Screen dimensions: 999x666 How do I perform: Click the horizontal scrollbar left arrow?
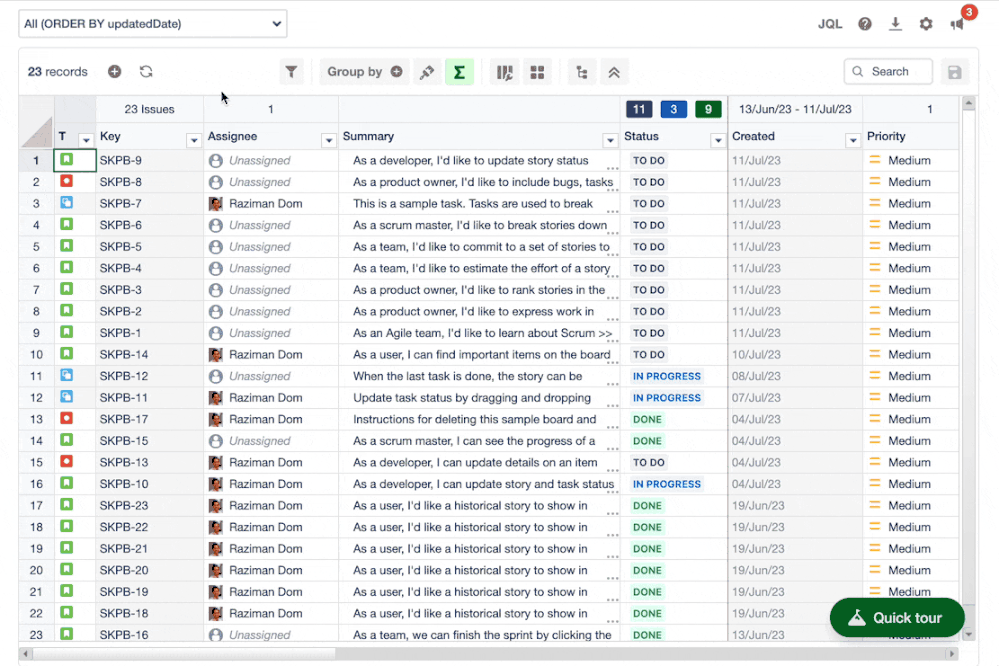click(25, 654)
